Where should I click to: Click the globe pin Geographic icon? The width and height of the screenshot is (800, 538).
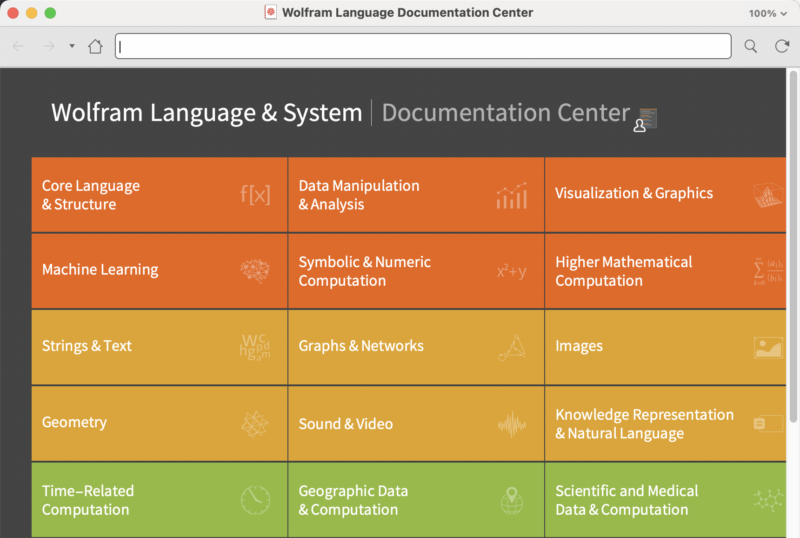512,500
